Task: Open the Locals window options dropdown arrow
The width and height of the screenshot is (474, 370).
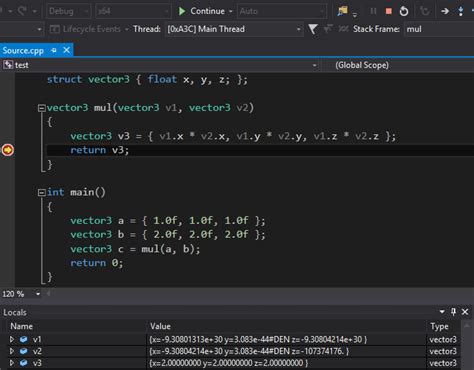Action: click(x=442, y=312)
